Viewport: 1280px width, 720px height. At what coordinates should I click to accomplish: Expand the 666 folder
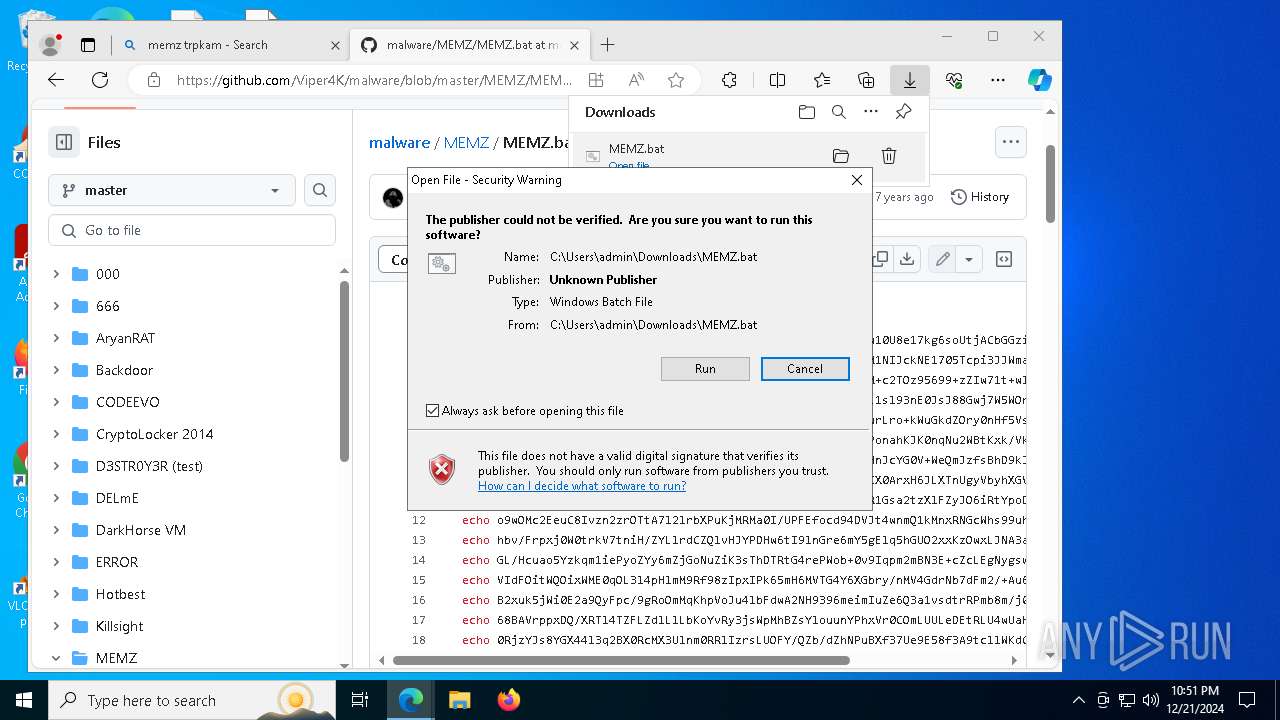56,306
